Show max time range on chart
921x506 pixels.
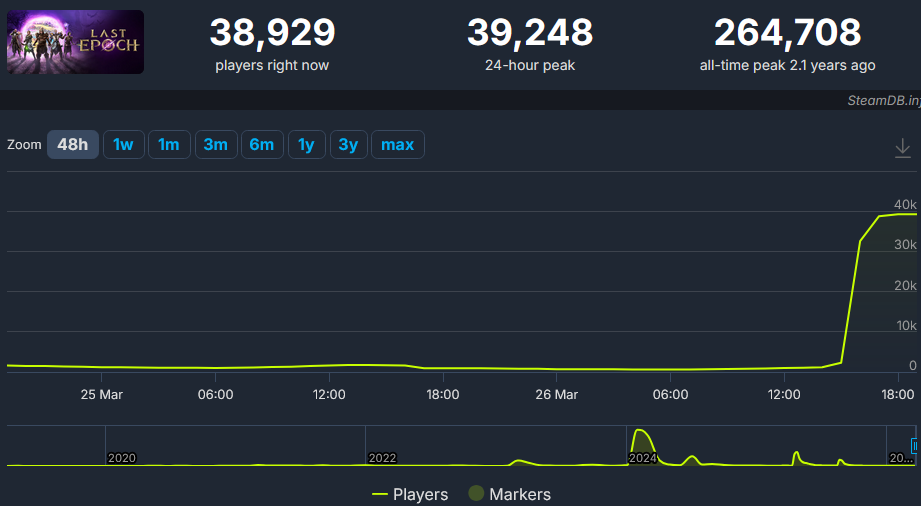point(398,145)
